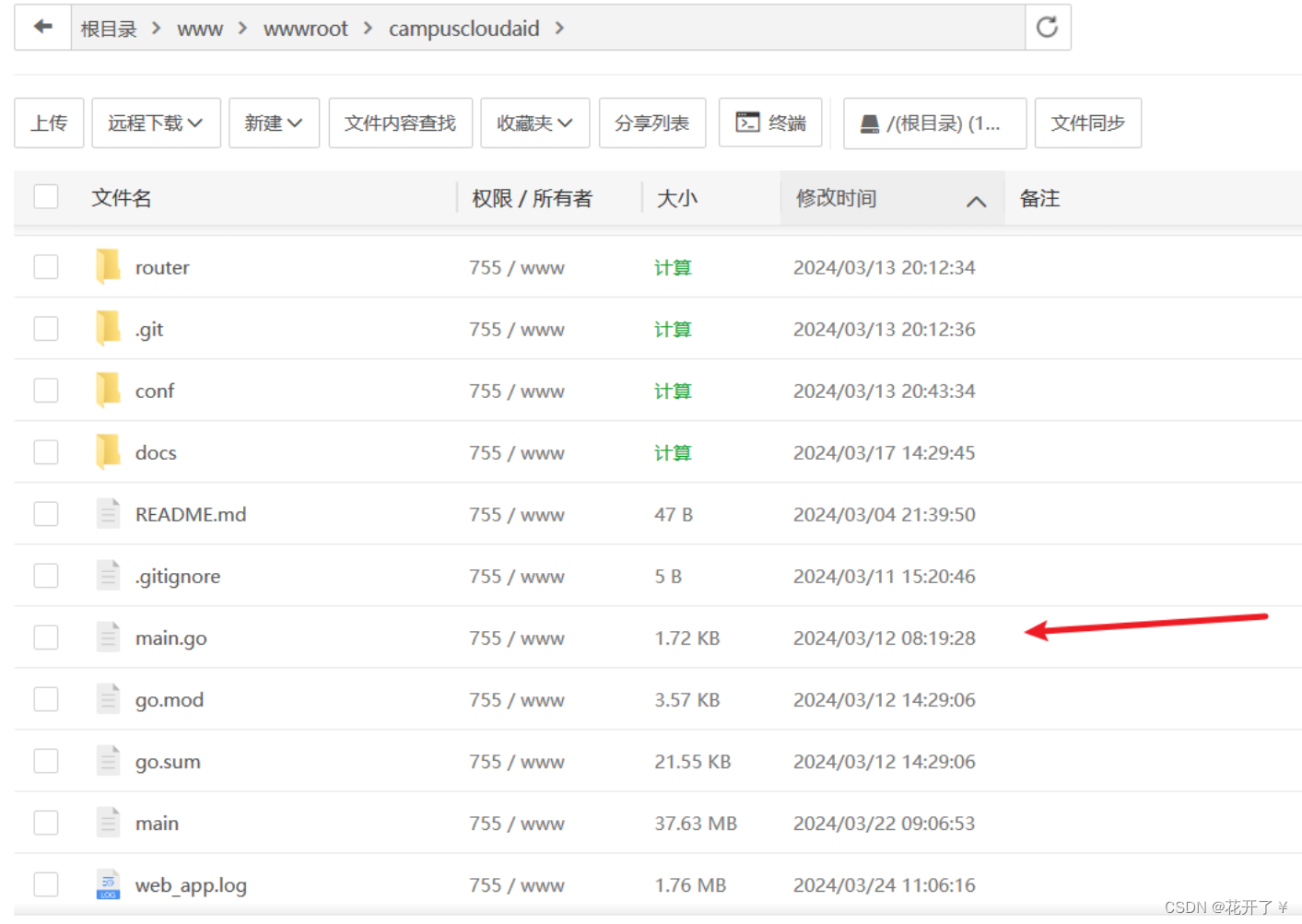Viewport: 1302px width, 924px height.
Task: Expand the 收藏夹 favorites dropdown
Action: [534, 123]
